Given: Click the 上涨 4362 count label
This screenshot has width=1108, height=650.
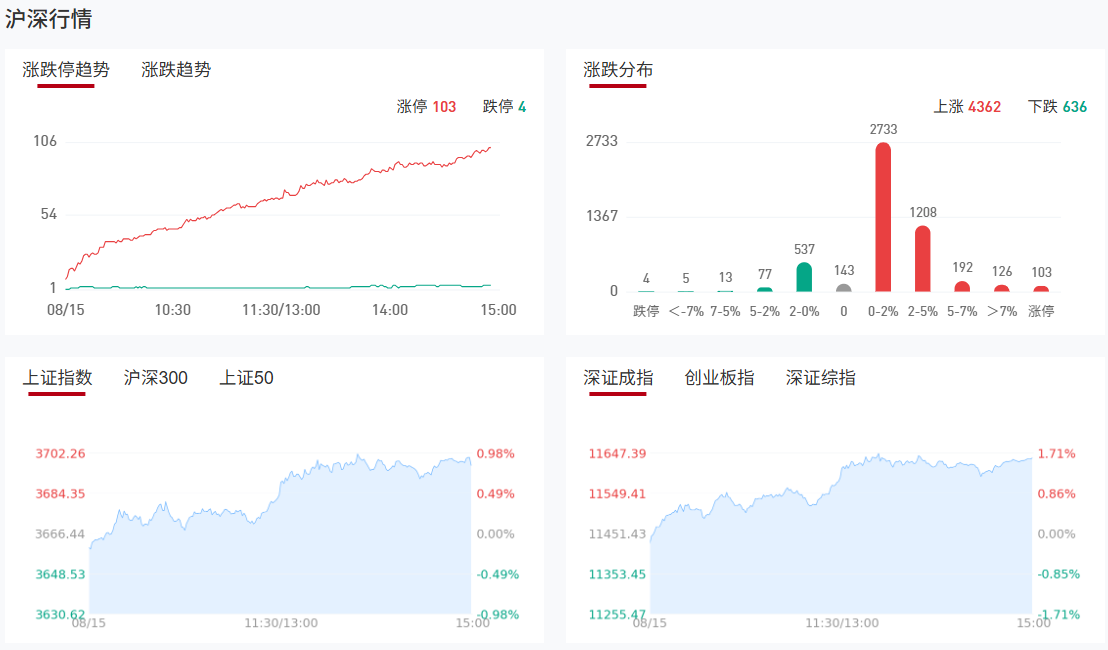Looking at the screenshot, I should coord(967,107).
